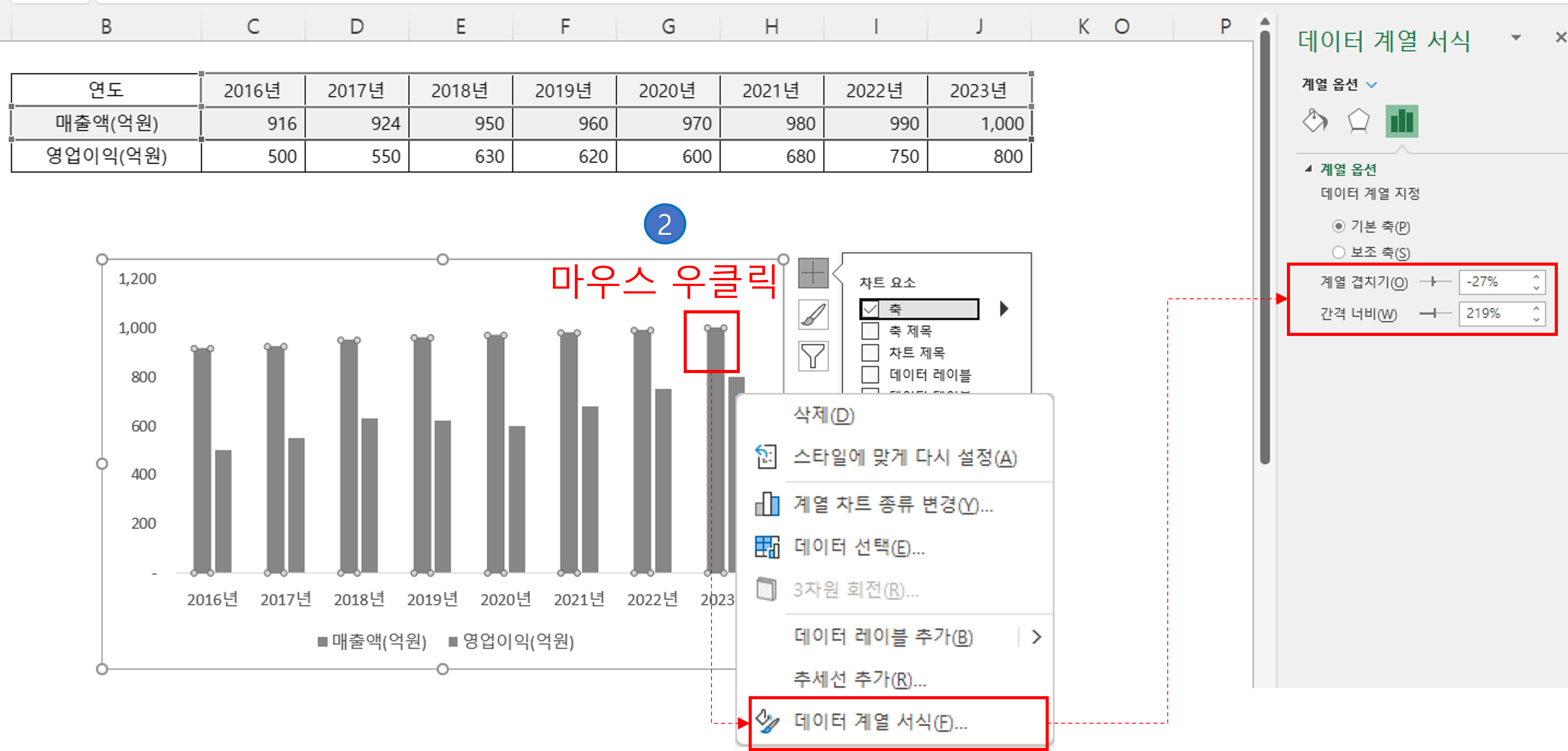Select the 보조 축 radio button
The image size is (1568, 751).
(1338, 252)
